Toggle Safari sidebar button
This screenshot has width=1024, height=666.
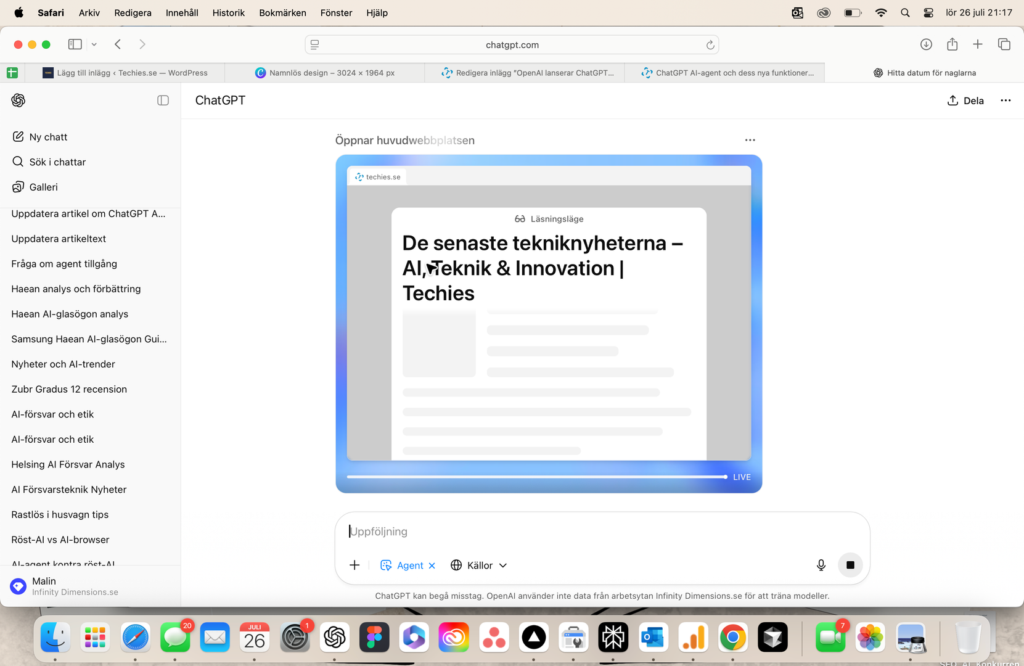75,44
